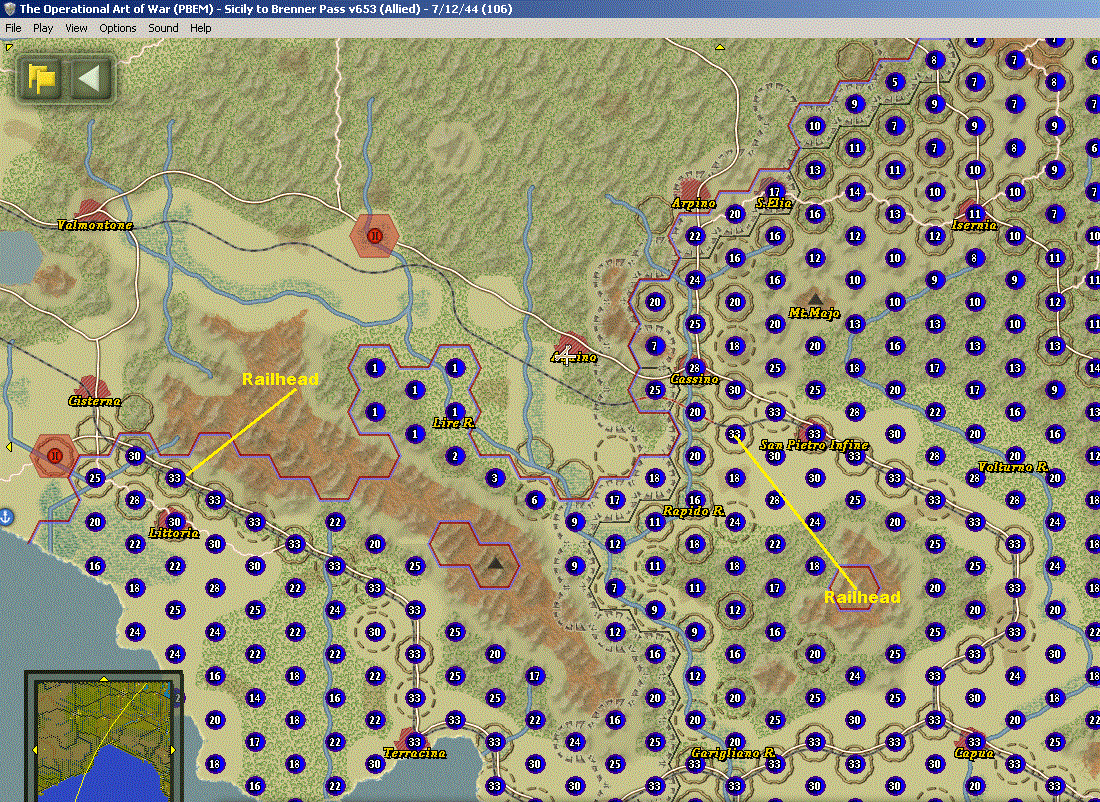Select supply marker 33 on Capua
Image resolution: width=1100 pixels, height=802 pixels.
pyautogui.click(x=974, y=742)
